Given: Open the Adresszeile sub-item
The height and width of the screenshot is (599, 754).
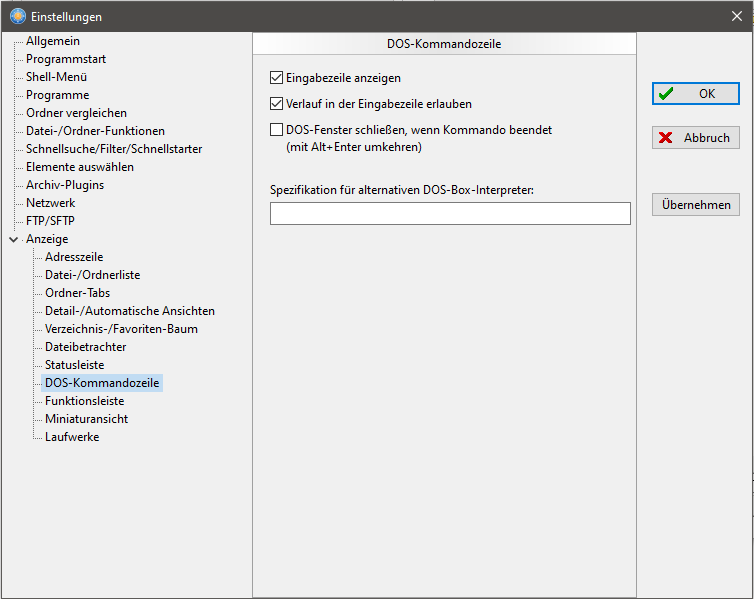Looking at the screenshot, I should (74, 257).
